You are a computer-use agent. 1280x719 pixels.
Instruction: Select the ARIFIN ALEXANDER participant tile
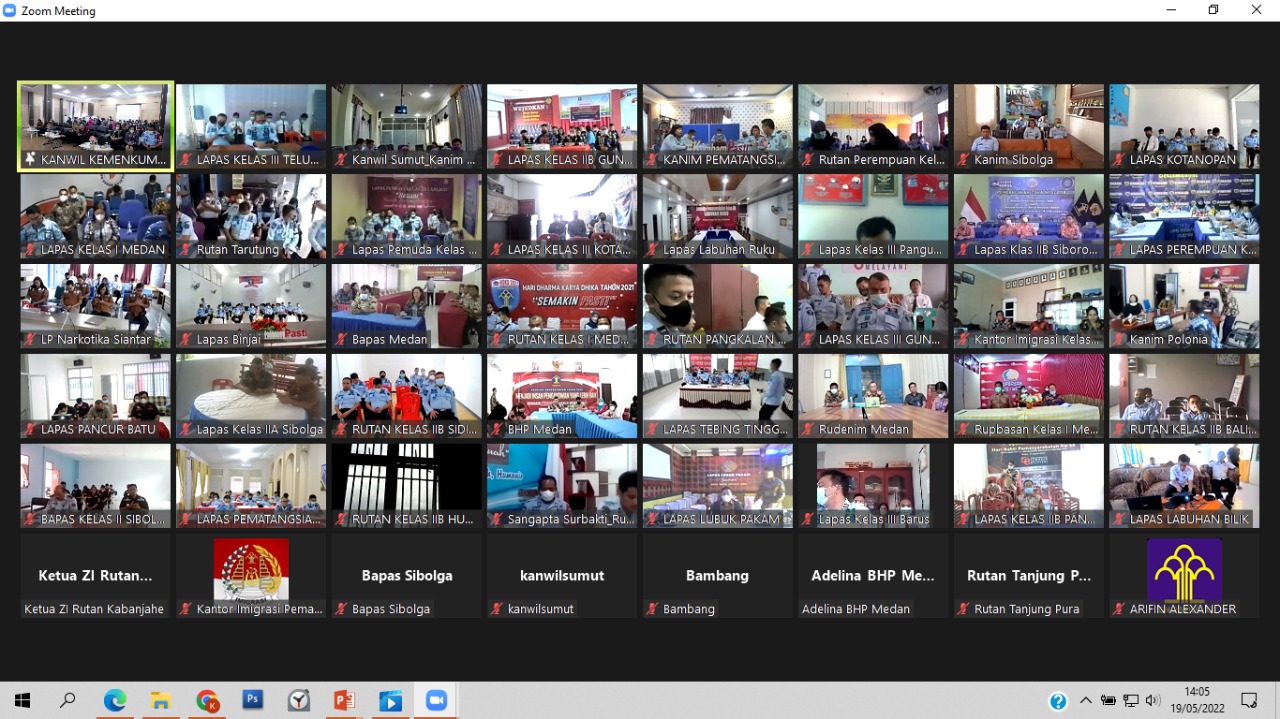pyautogui.click(x=1184, y=576)
